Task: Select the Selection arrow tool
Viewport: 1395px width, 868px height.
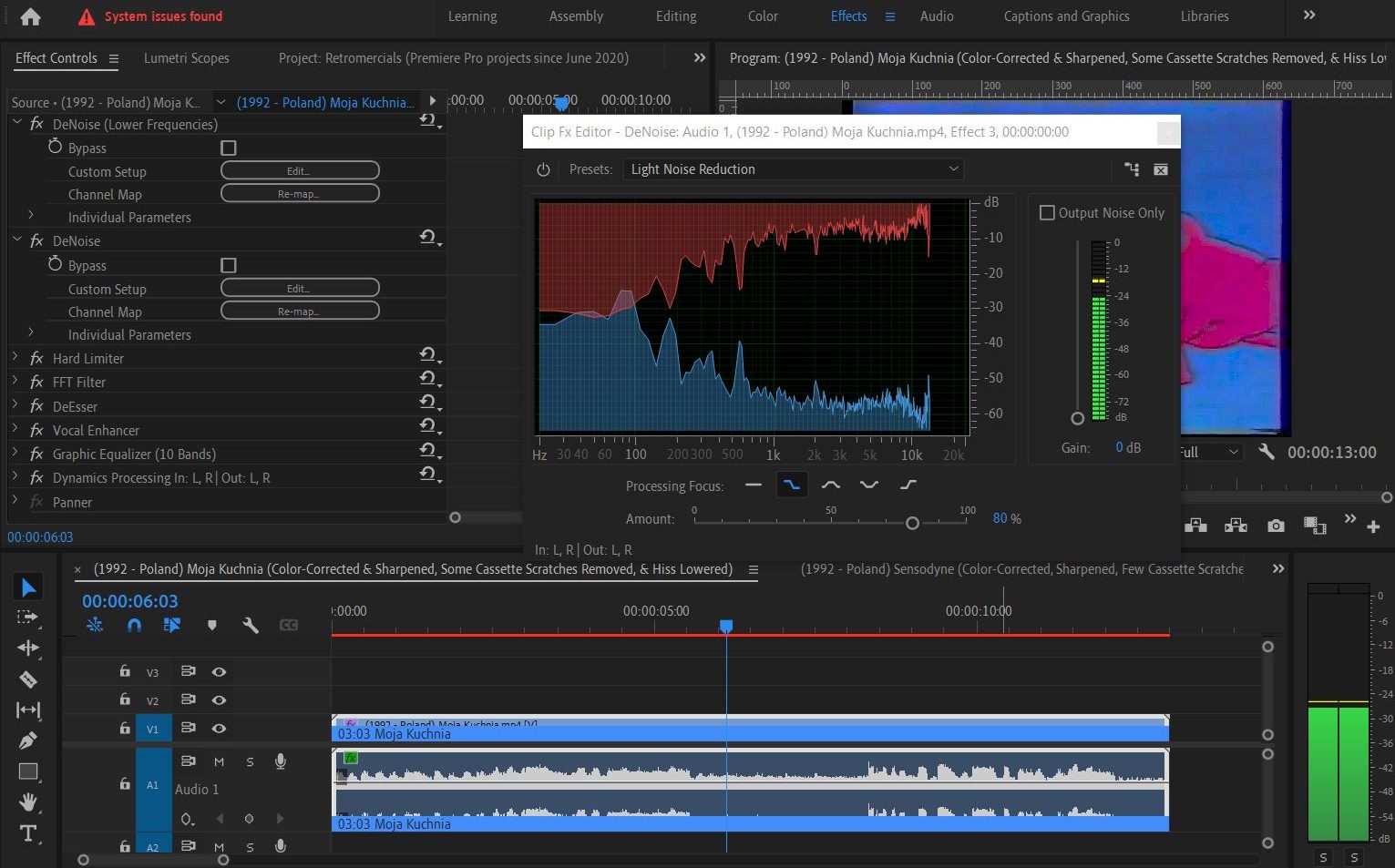Action: (x=28, y=587)
